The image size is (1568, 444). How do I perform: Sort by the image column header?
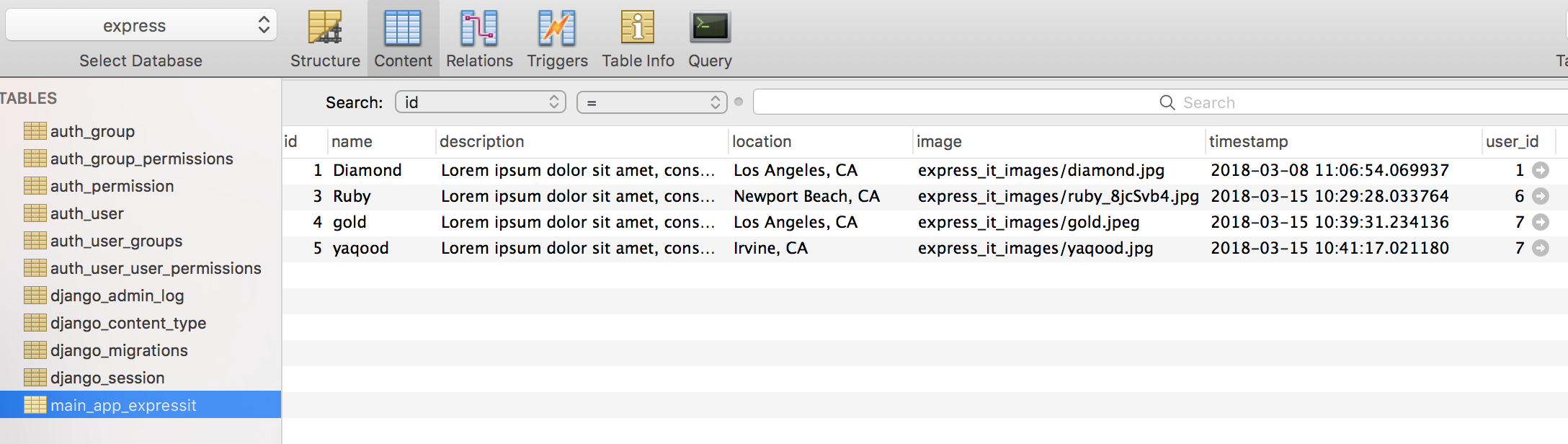click(1059, 141)
